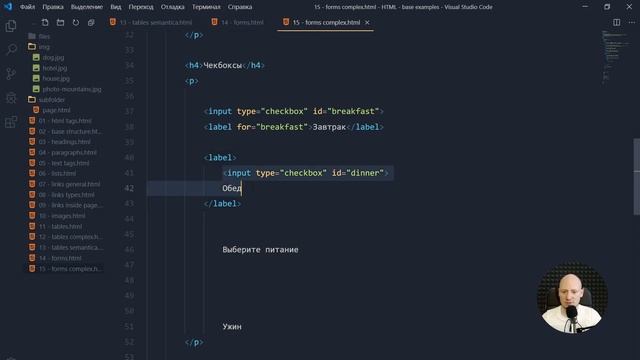Place cursor on the Чекбоксы heading text
Screen dimensions: 640x360
click(222, 65)
